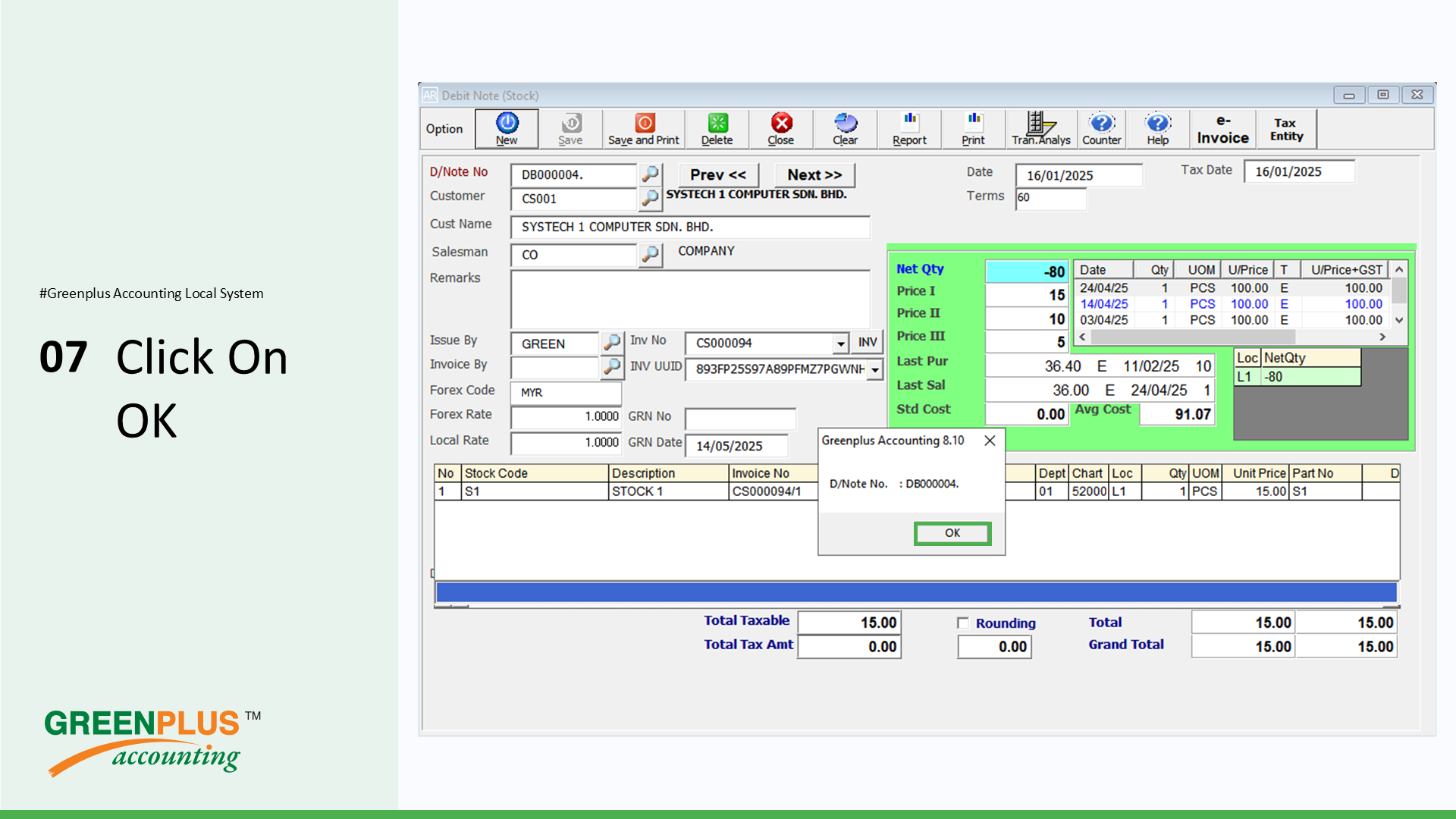
Task: Click the rounding amount field 0.00
Action: pos(995,647)
